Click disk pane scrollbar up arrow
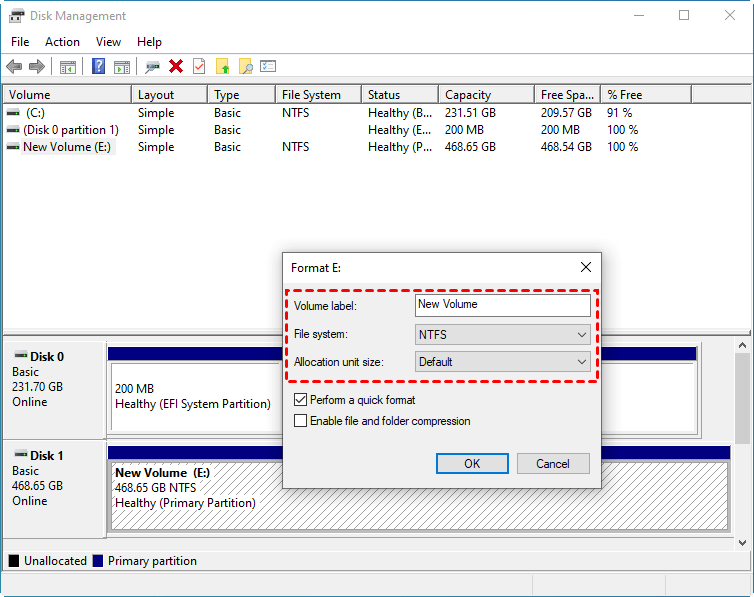 742,345
